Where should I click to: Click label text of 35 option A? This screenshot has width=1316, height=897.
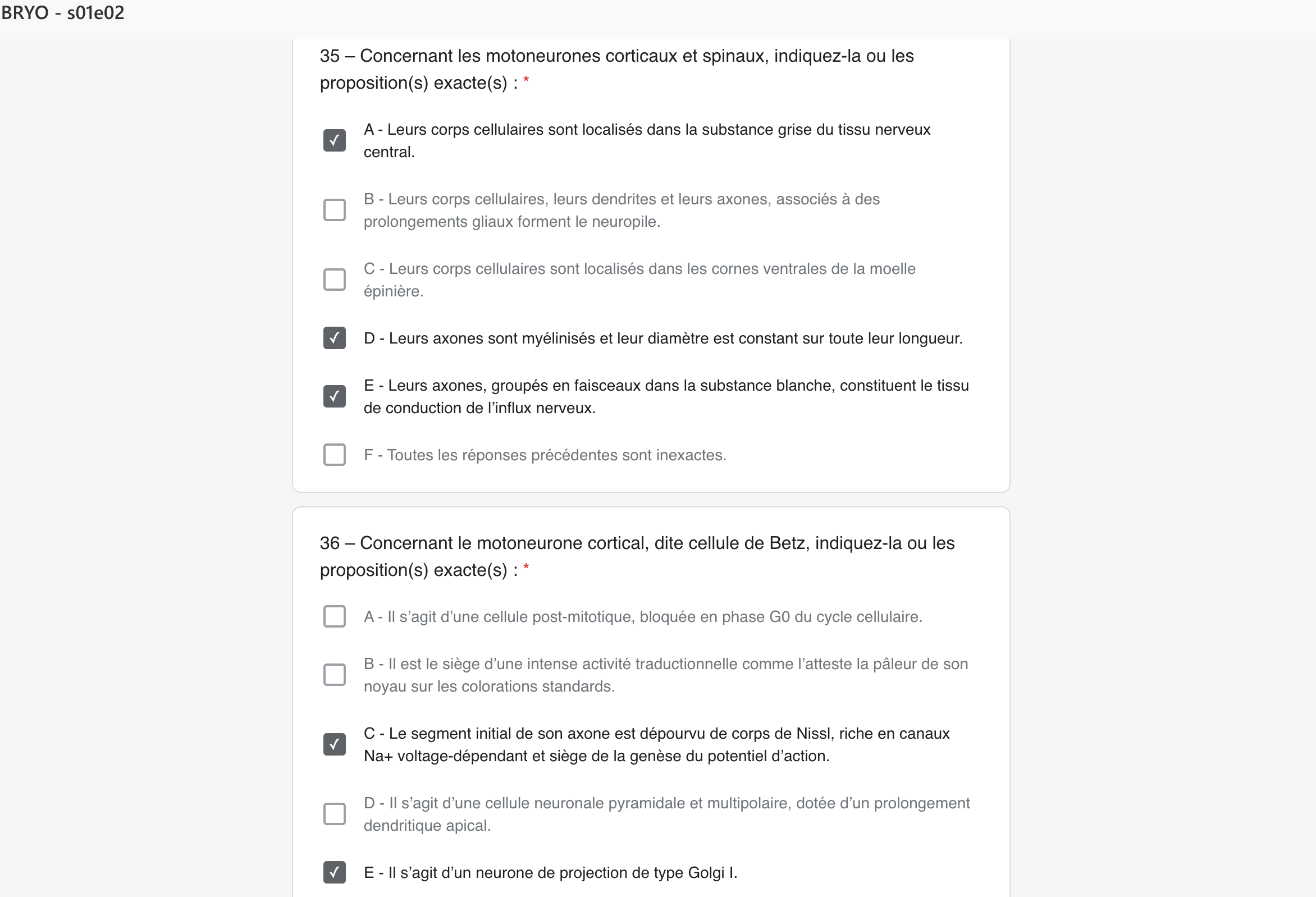click(647, 140)
